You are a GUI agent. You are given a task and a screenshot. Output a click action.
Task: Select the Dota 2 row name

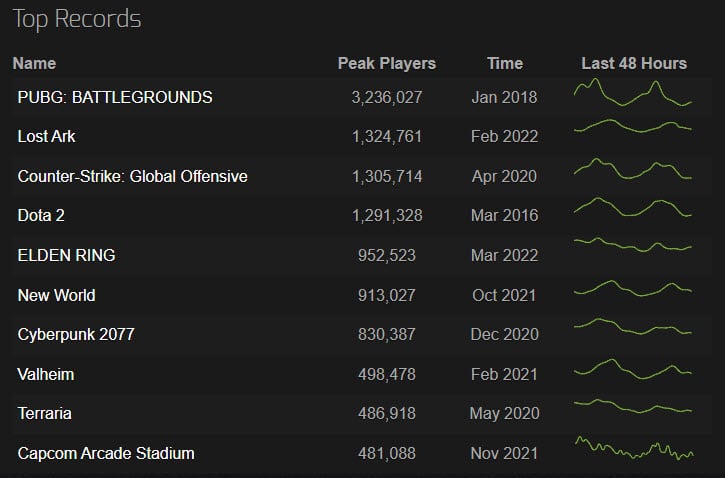[41, 215]
